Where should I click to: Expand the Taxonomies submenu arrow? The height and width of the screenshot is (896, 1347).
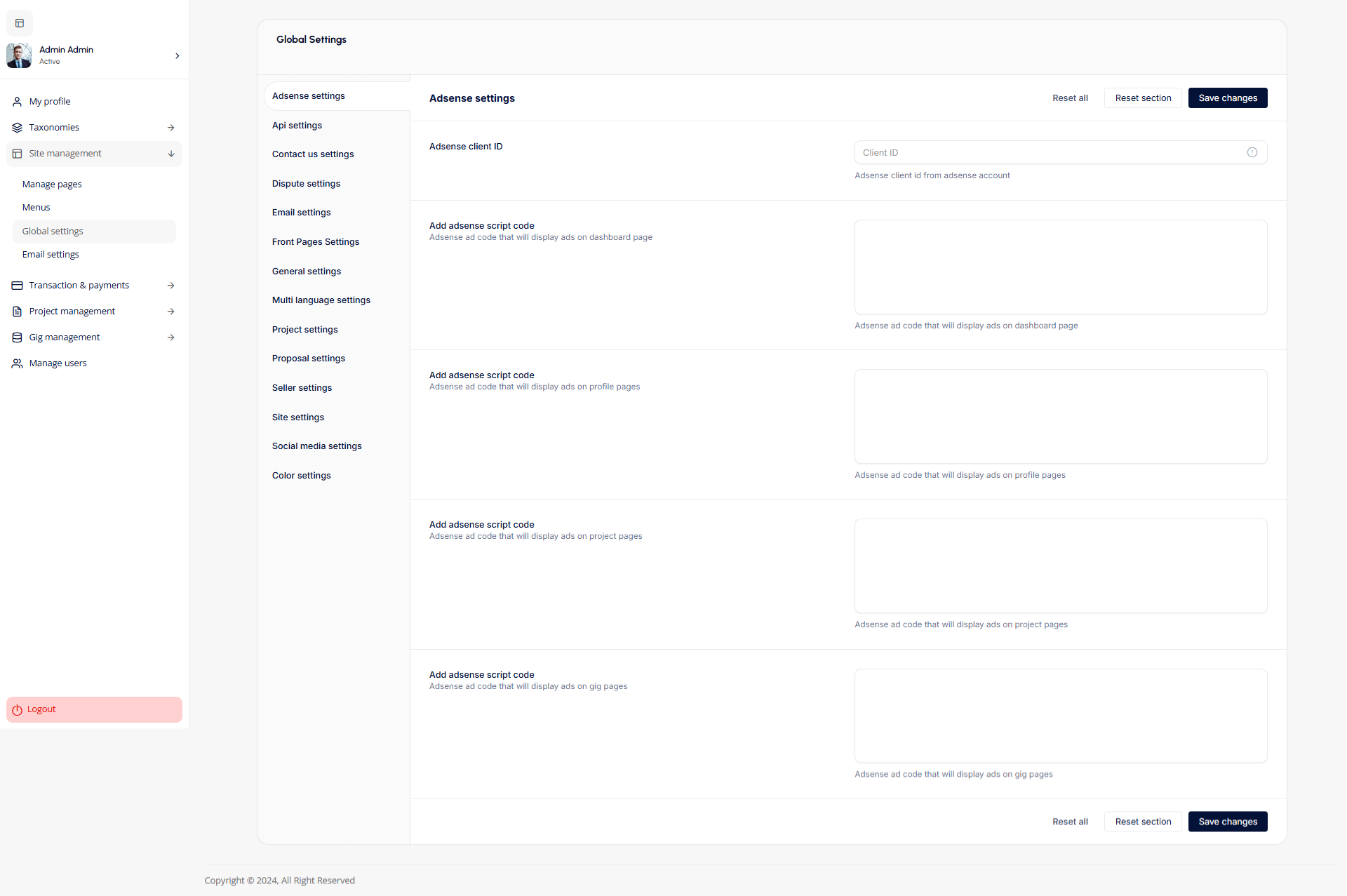(x=171, y=128)
